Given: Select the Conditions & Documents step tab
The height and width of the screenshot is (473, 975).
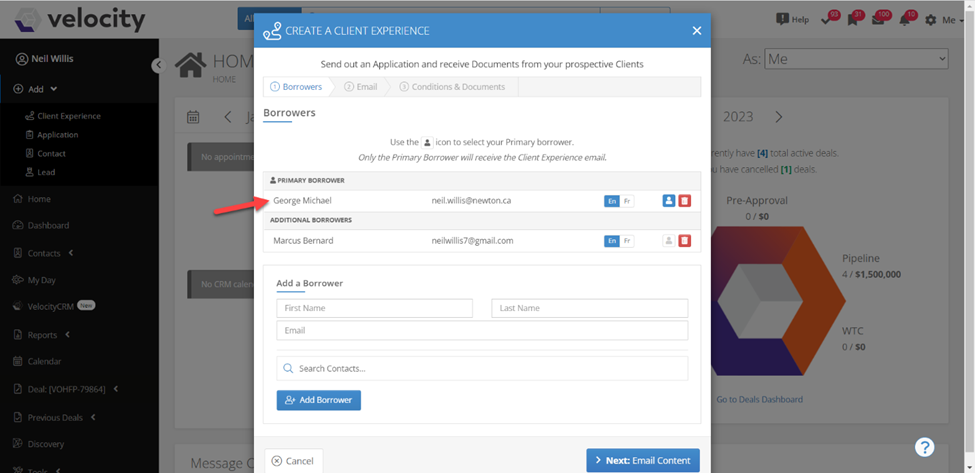Looking at the screenshot, I should (x=453, y=87).
